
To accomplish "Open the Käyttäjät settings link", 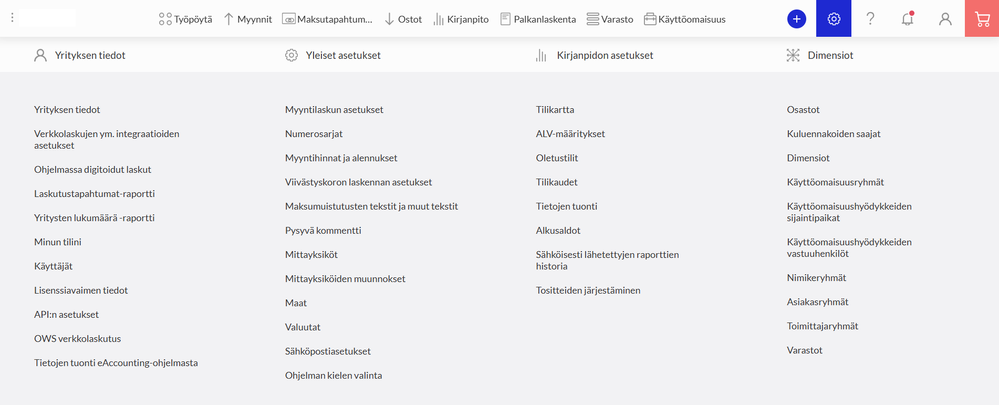I will coord(54,266).
